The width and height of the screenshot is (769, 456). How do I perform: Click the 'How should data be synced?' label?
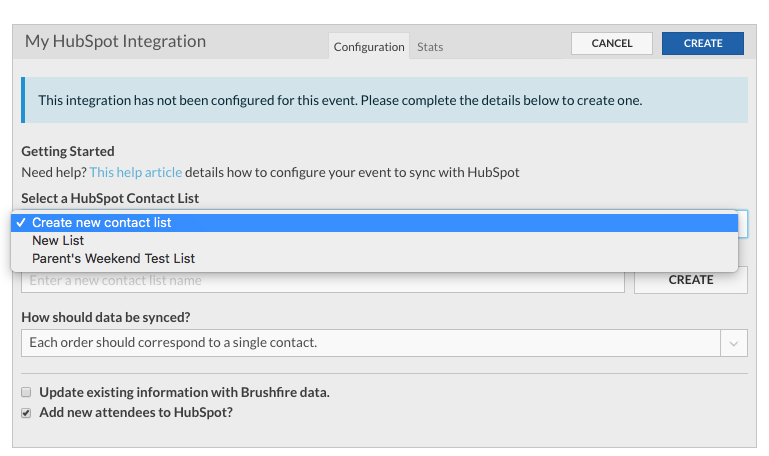click(105, 317)
